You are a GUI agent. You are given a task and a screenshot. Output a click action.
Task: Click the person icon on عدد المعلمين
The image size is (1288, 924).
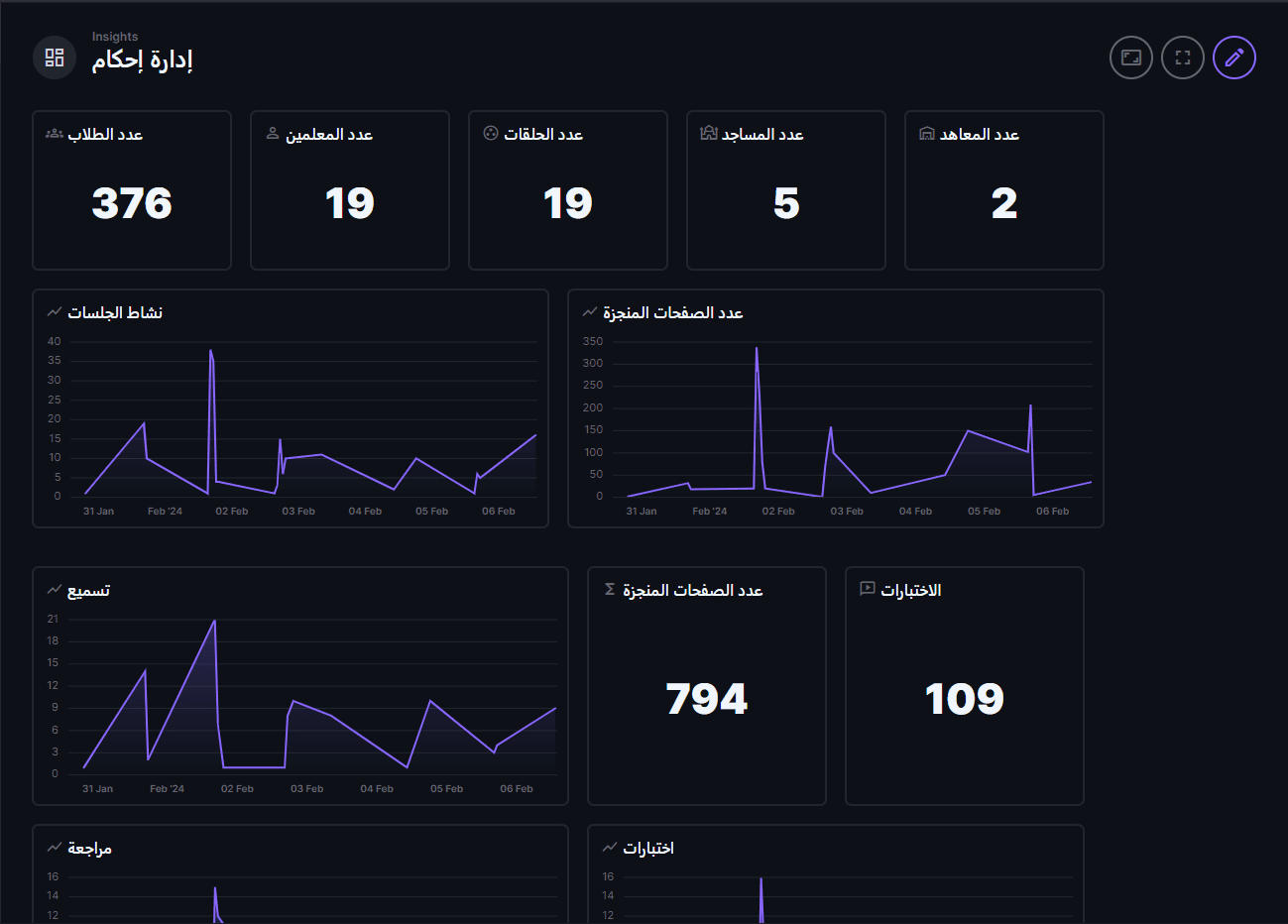(273, 133)
